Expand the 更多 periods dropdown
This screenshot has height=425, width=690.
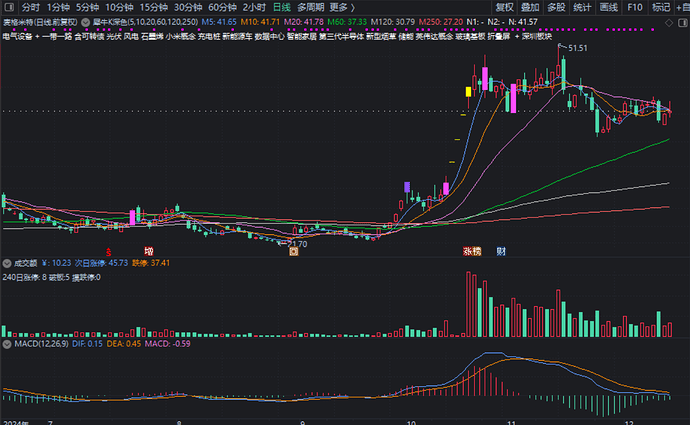point(342,6)
